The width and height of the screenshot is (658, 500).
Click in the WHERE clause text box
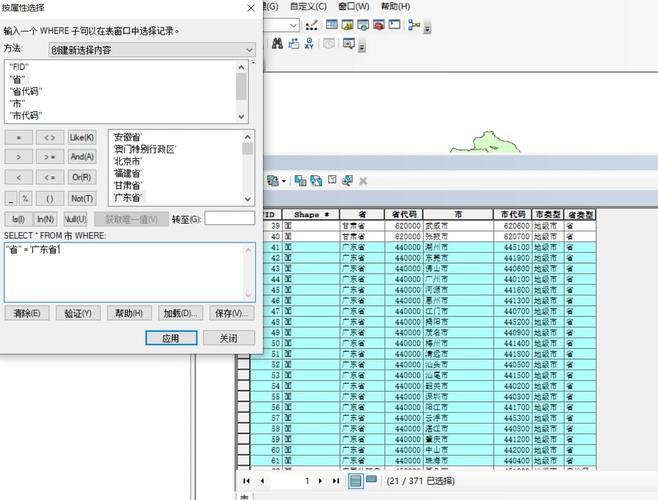point(130,272)
